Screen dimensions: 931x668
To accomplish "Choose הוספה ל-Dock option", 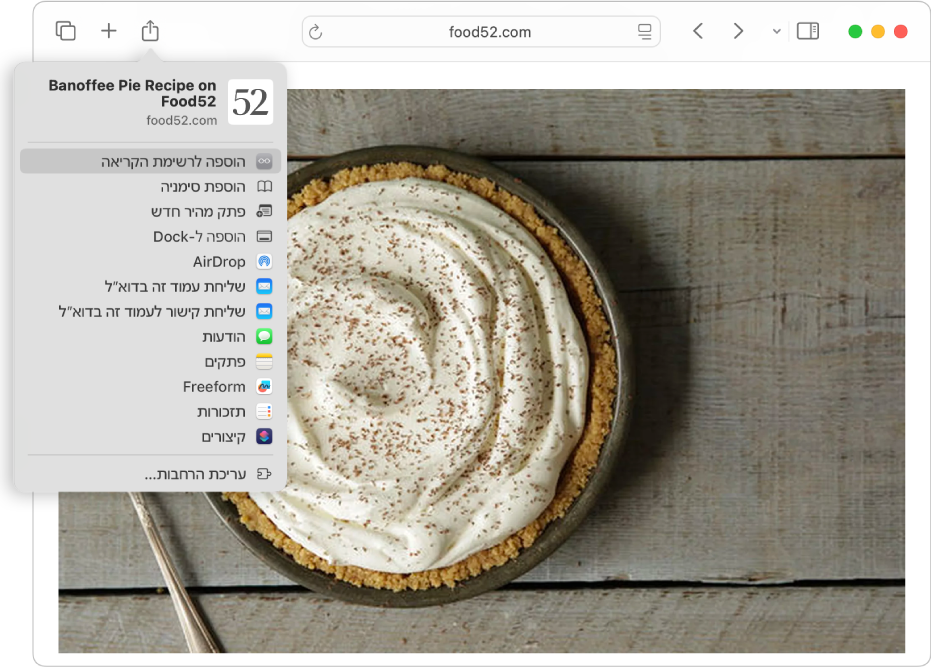I will [x=150, y=236].
